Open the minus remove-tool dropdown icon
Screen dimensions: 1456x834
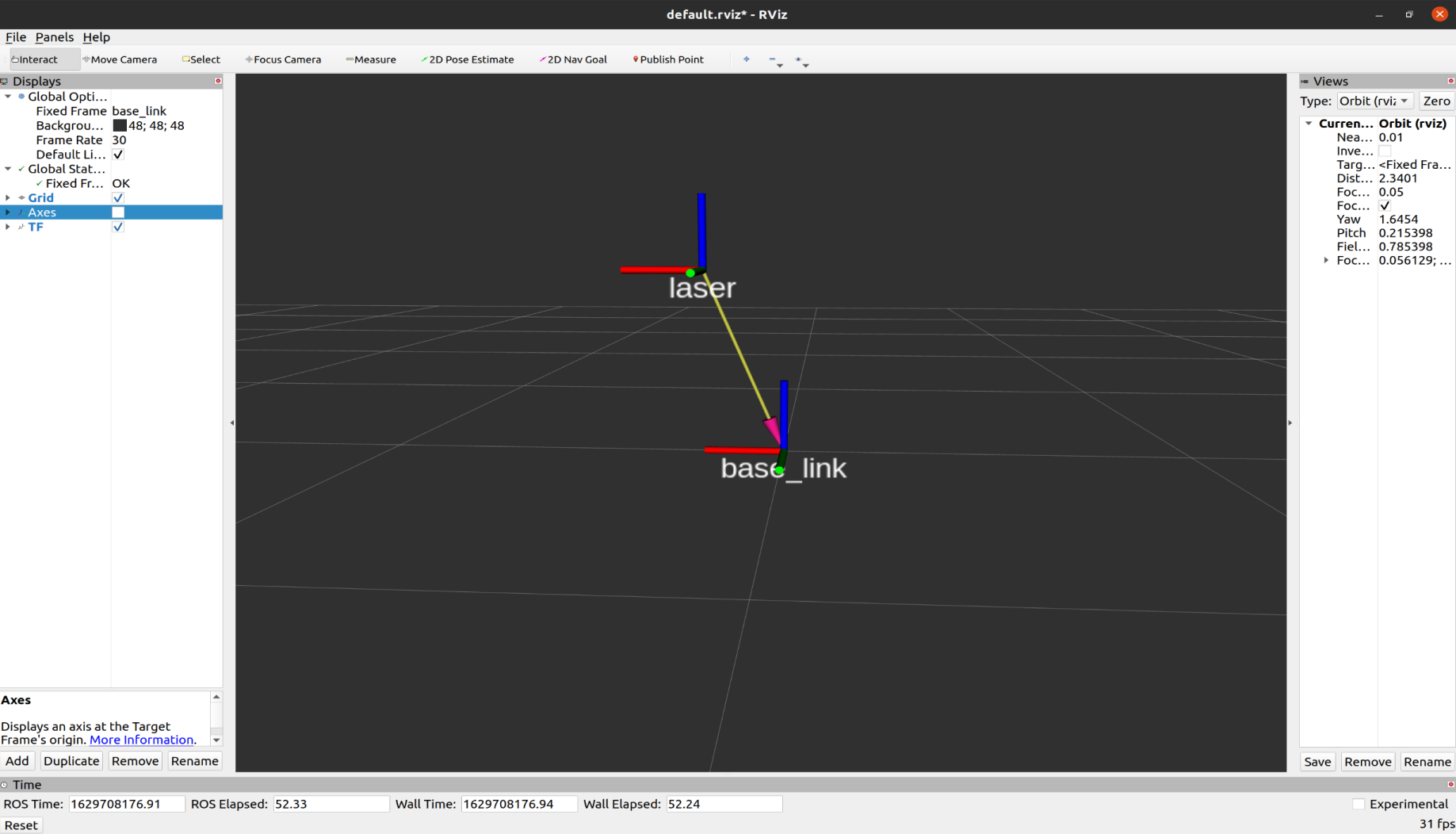point(775,60)
